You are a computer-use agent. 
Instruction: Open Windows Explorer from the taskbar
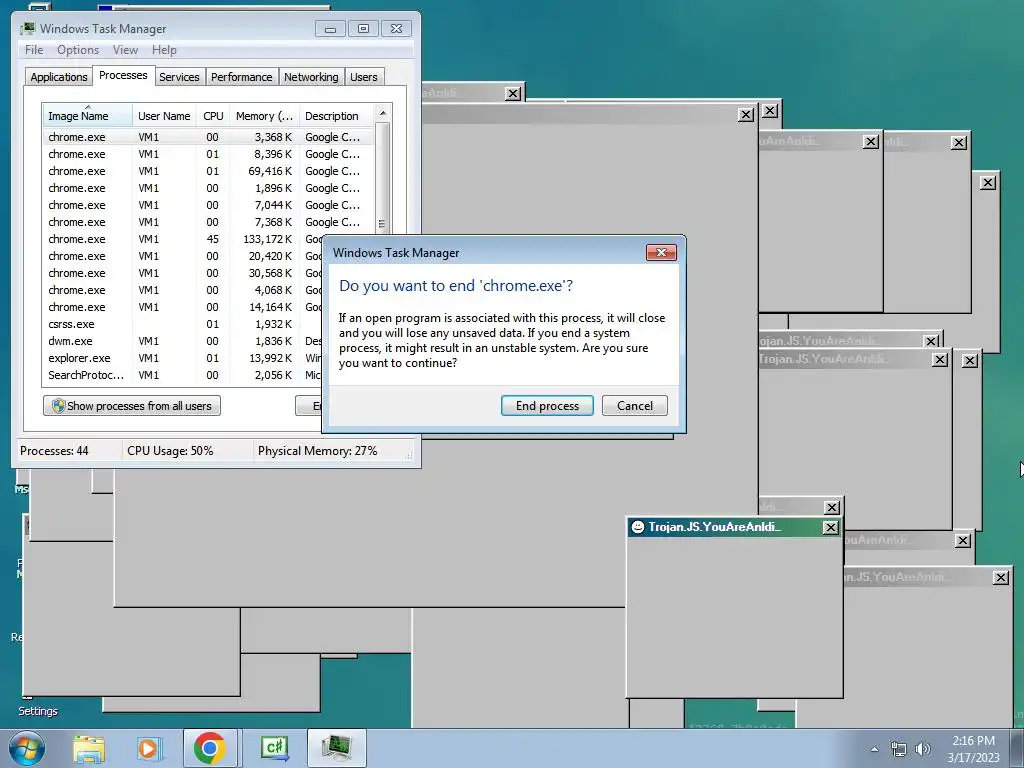point(89,748)
